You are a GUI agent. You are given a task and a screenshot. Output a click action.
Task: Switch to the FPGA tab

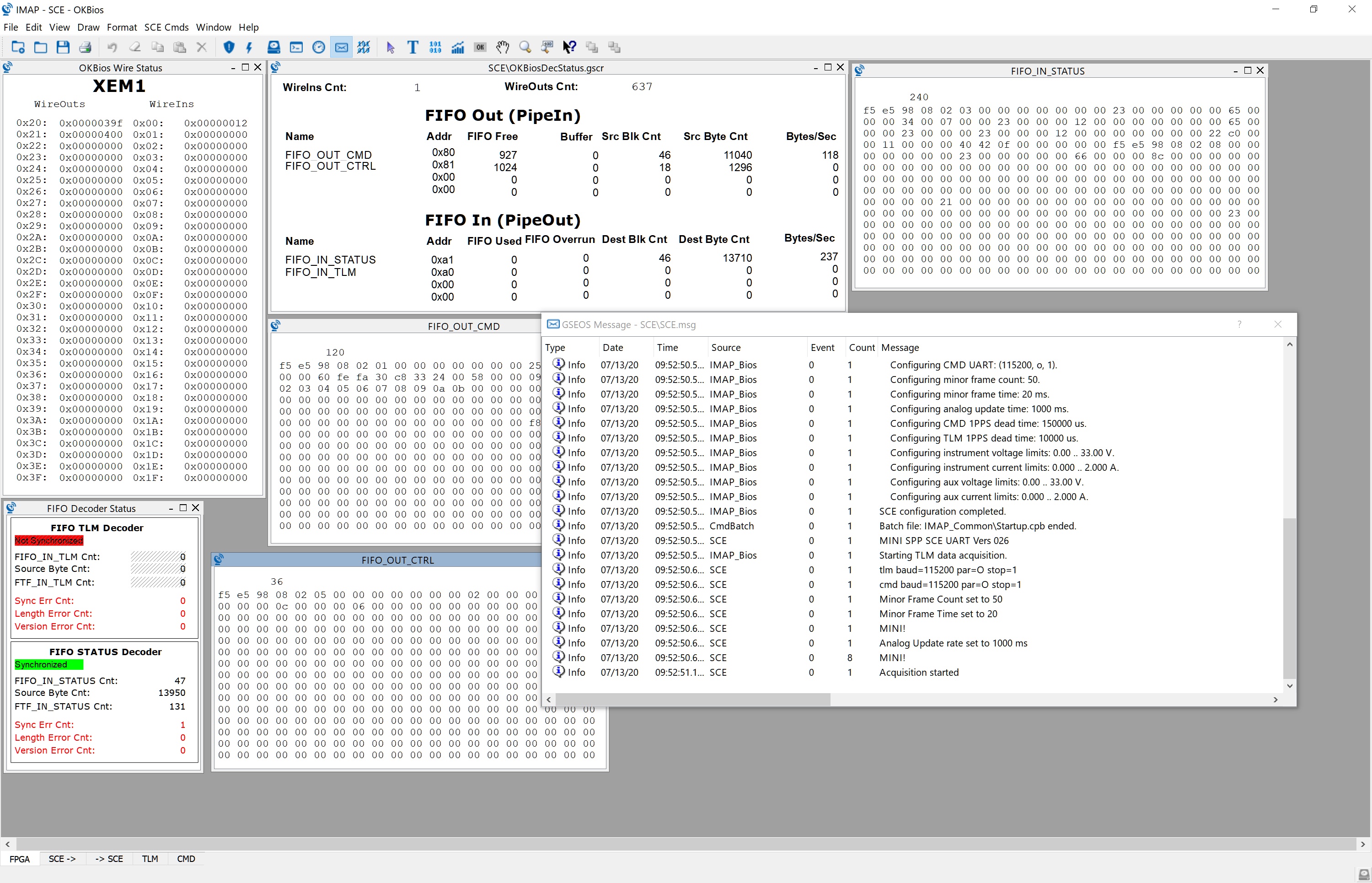[20, 858]
